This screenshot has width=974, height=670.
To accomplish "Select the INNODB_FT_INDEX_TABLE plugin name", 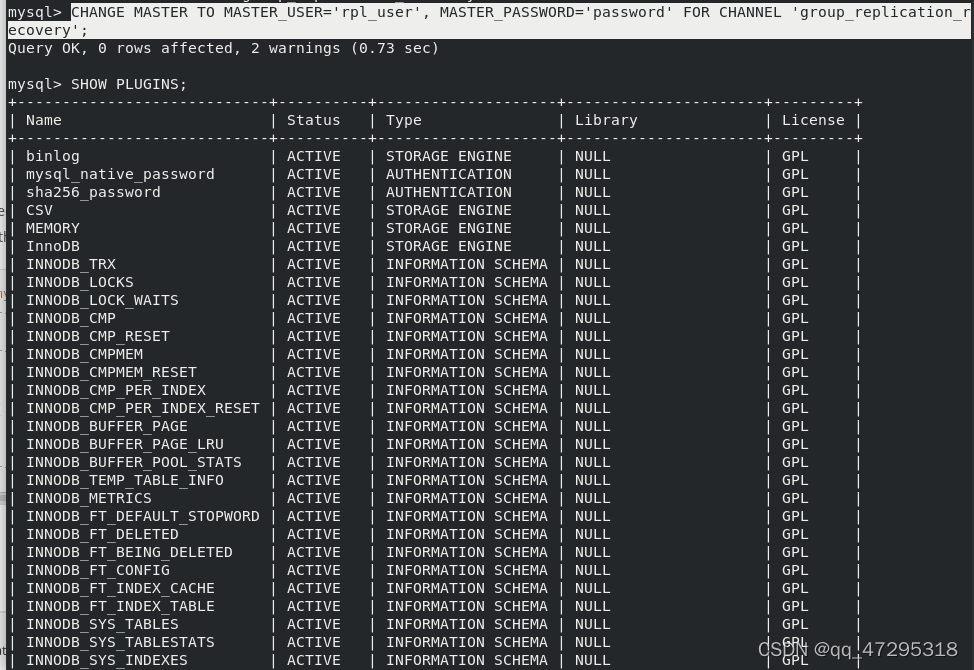I will (120, 607).
